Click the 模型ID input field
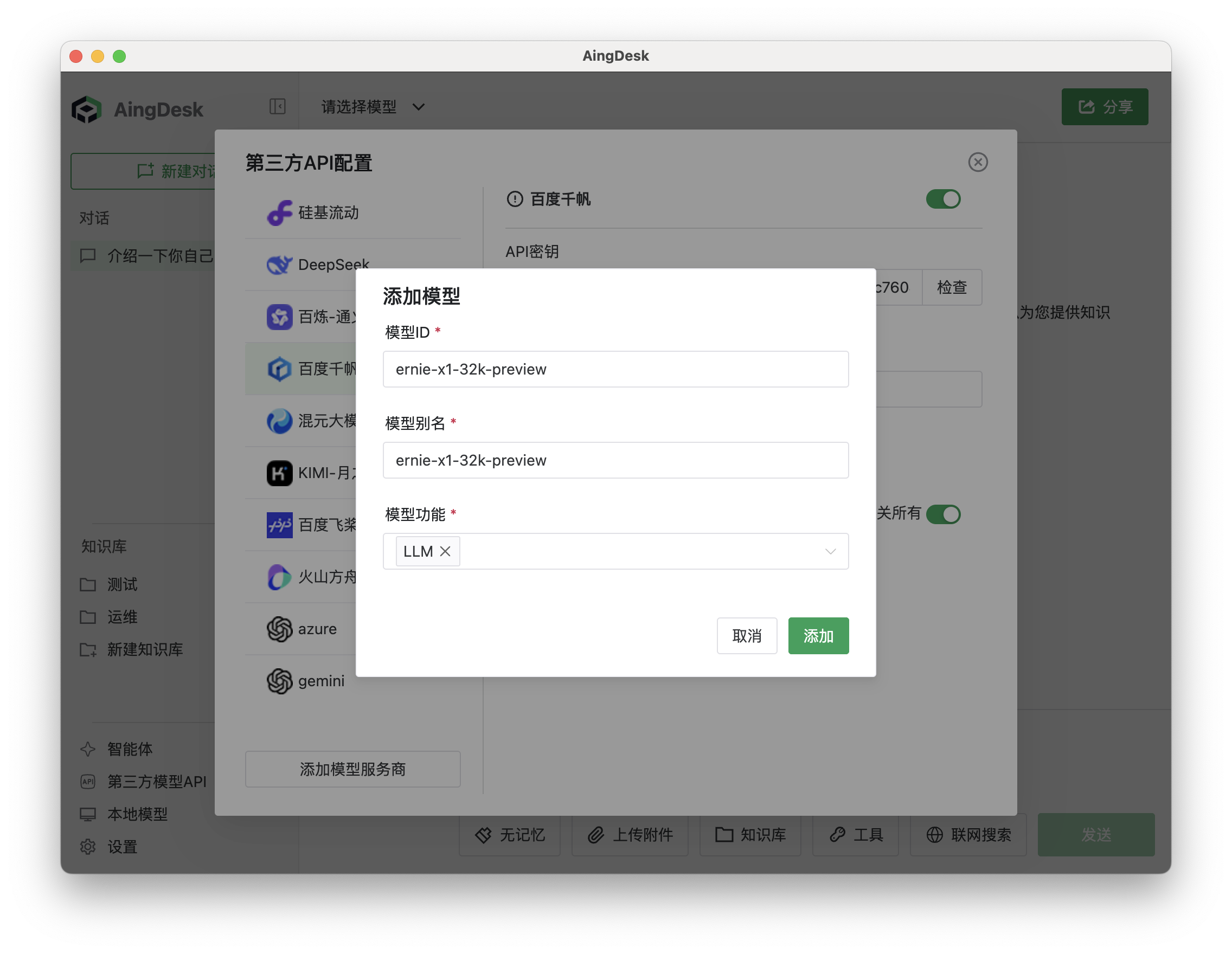The height and width of the screenshot is (954, 1232). pos(615,369)
